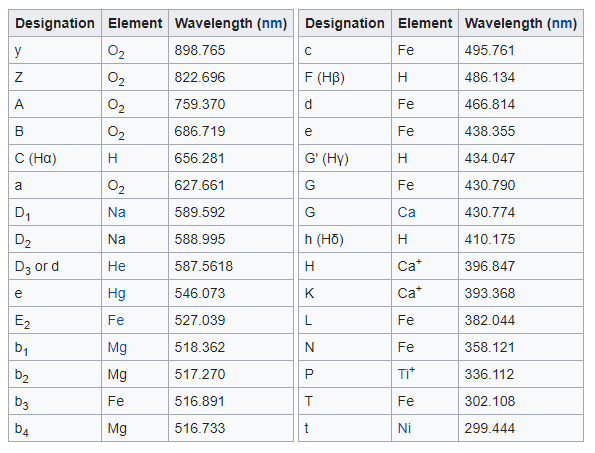This screenshot has height=453, width=595.
Task: Select the wavelength value 396.847
Action: pyautogui.click(x=490, y=266)
